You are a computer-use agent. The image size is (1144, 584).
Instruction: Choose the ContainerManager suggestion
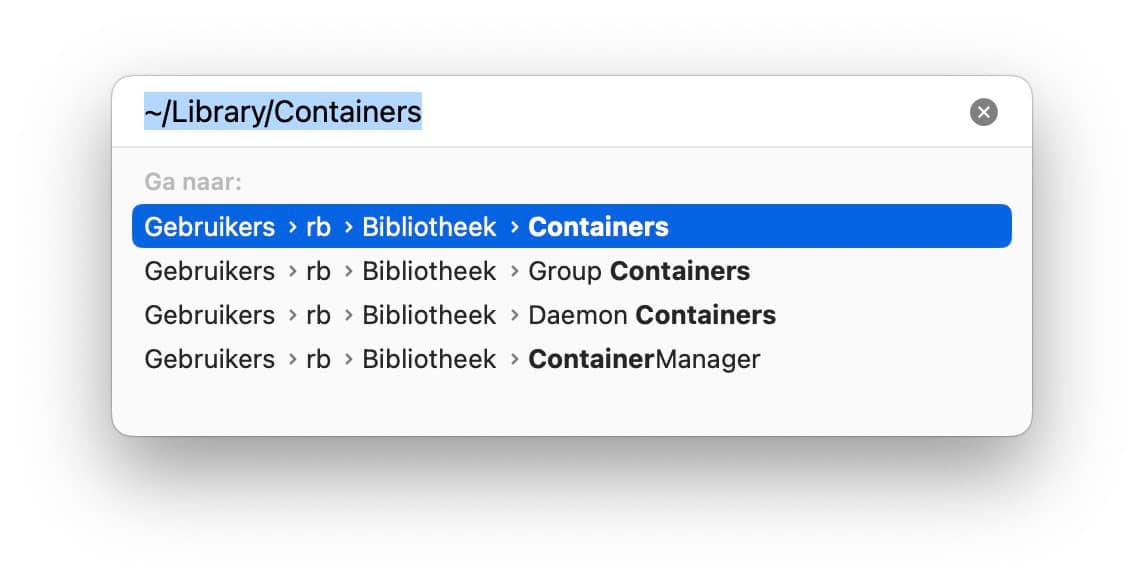(x=571, y=358)
